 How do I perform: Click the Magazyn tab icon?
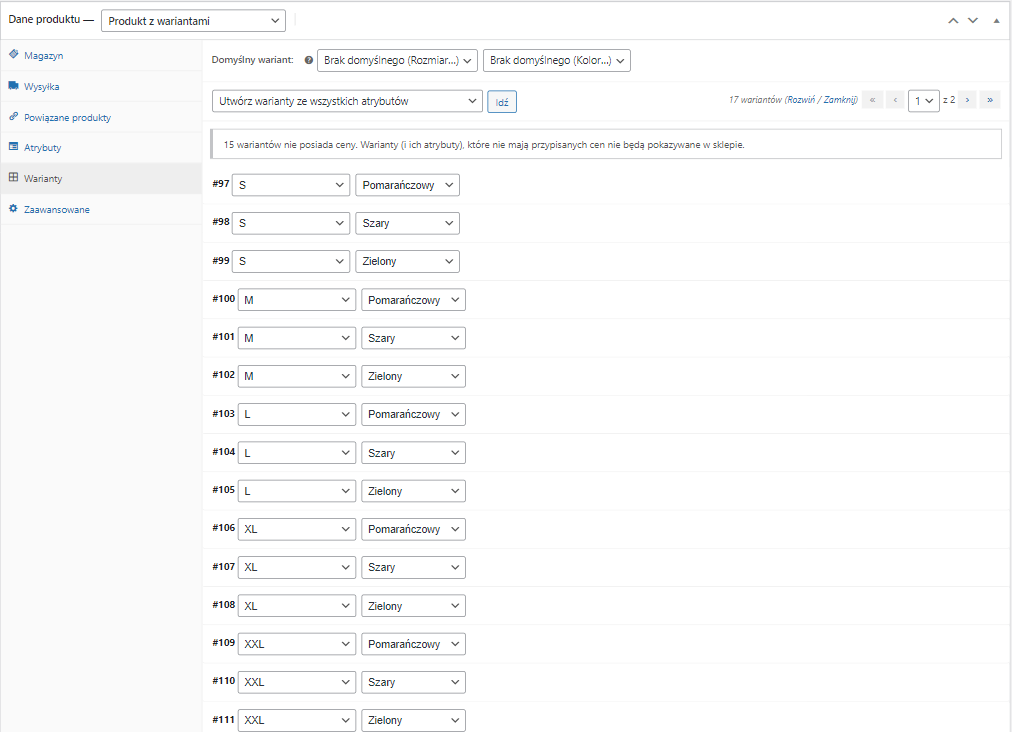[13, 55]
